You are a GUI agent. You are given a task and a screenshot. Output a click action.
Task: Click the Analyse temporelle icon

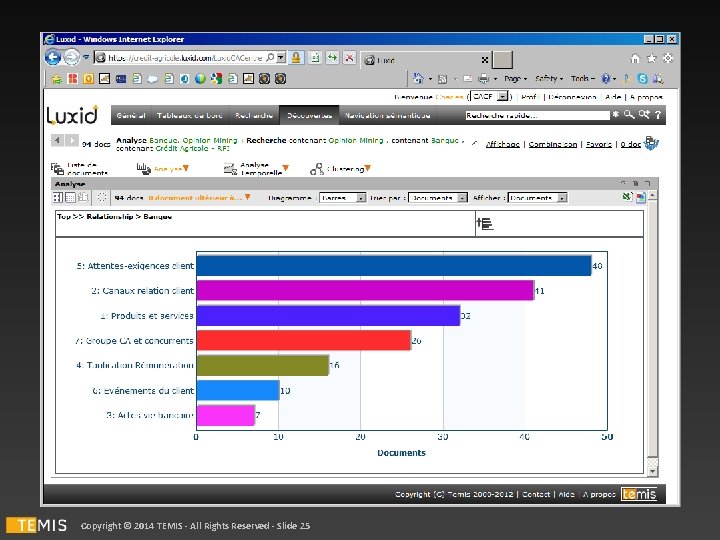click(230, 169)
